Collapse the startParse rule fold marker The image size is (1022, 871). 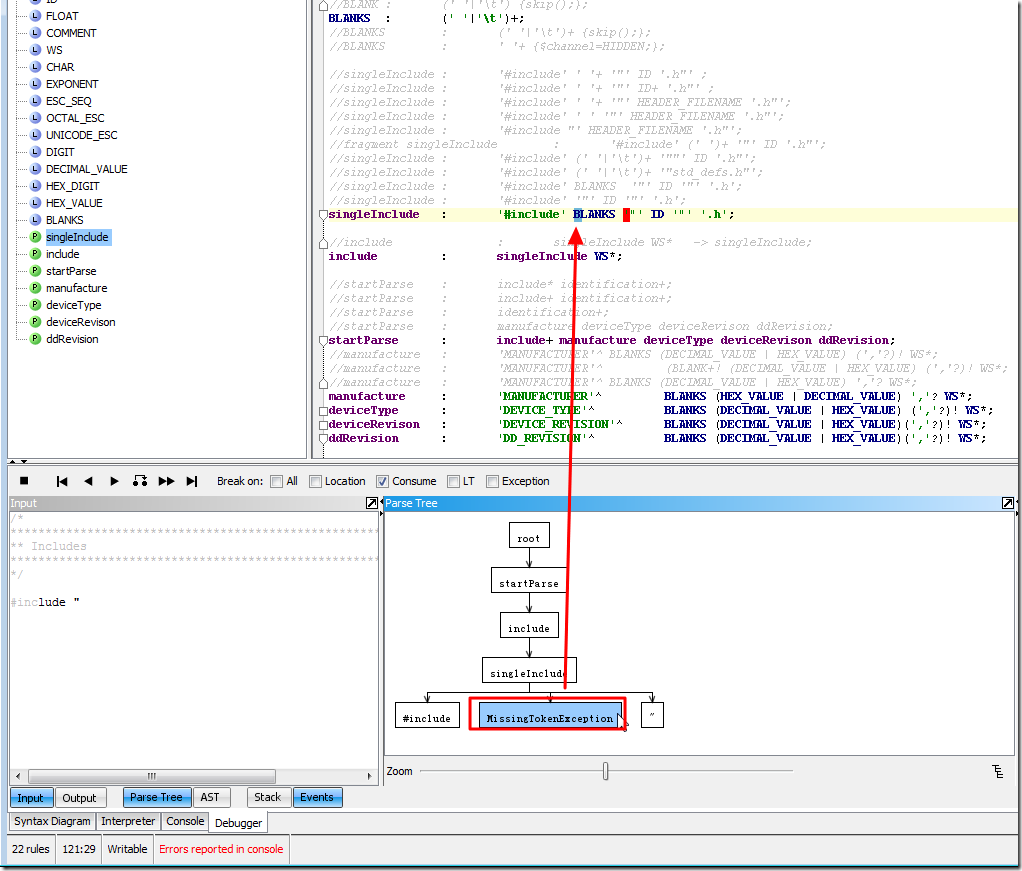[x=323, y=341]
